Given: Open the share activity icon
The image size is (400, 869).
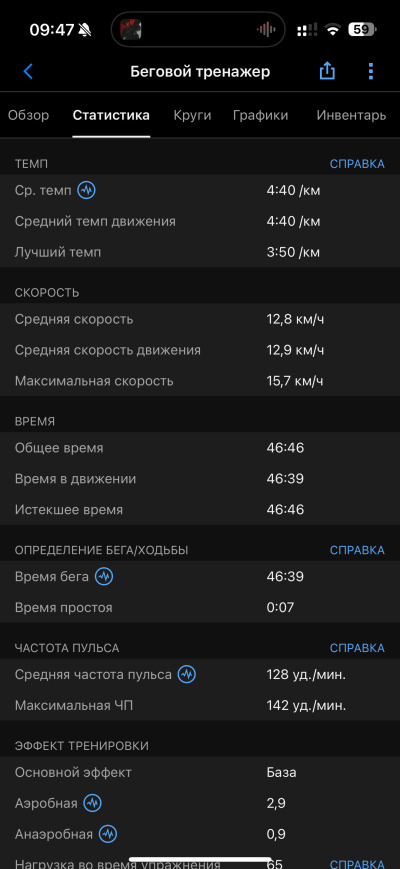Looking at the screenshot, I should pyautogui.click(x=327, y=71).
